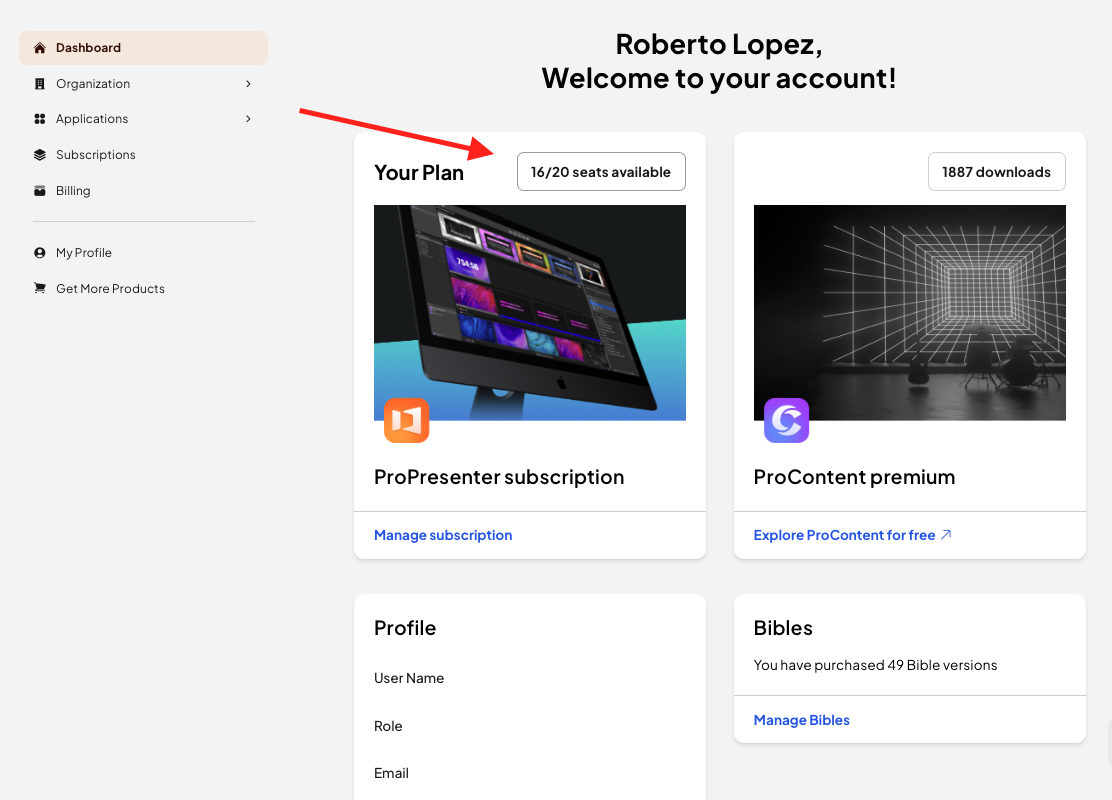
Task: Open Get More Products in sidebar
Action: click(143, 288)
